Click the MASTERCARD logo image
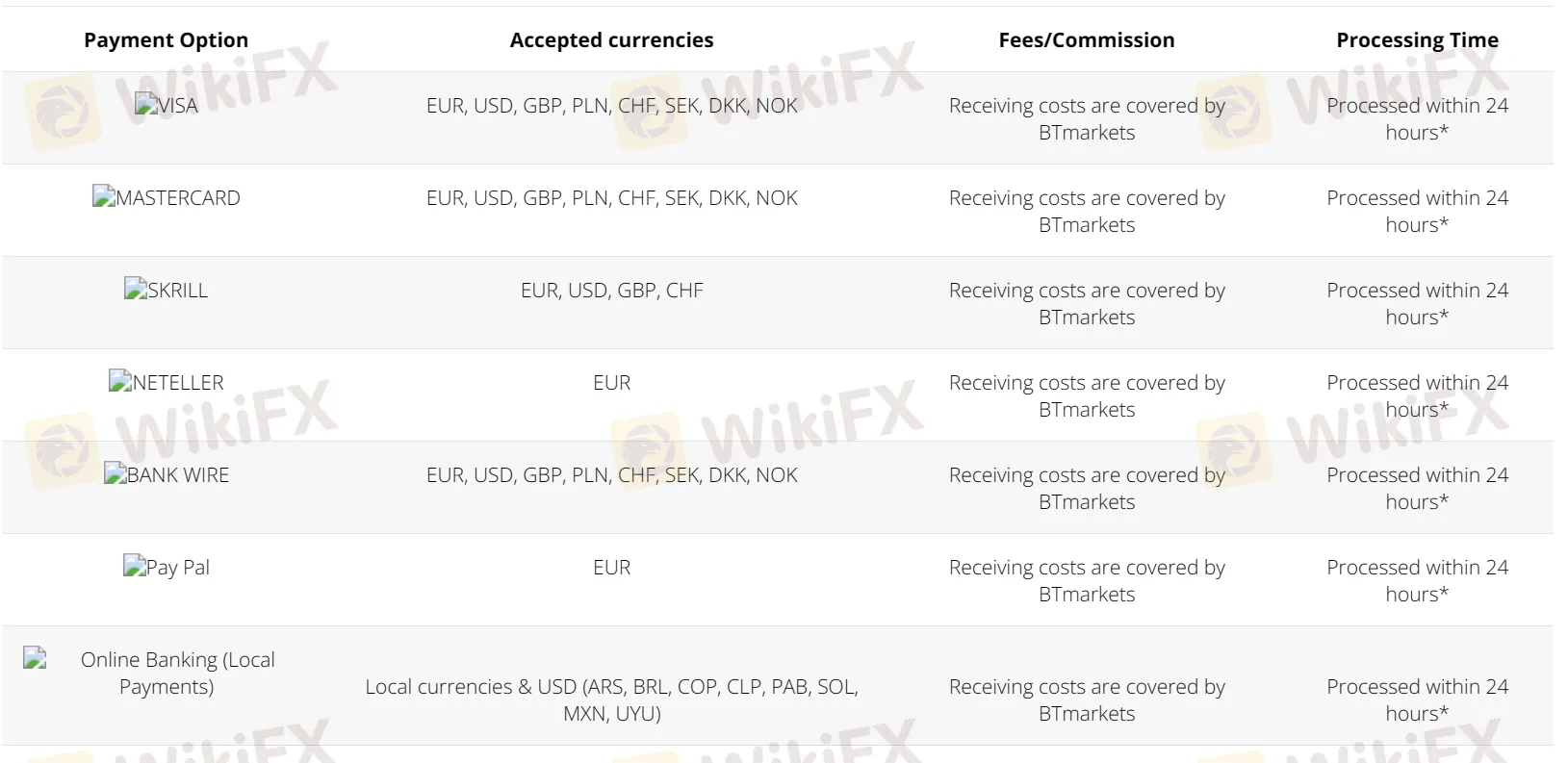The image size is (1568, 763). point(166,198)
